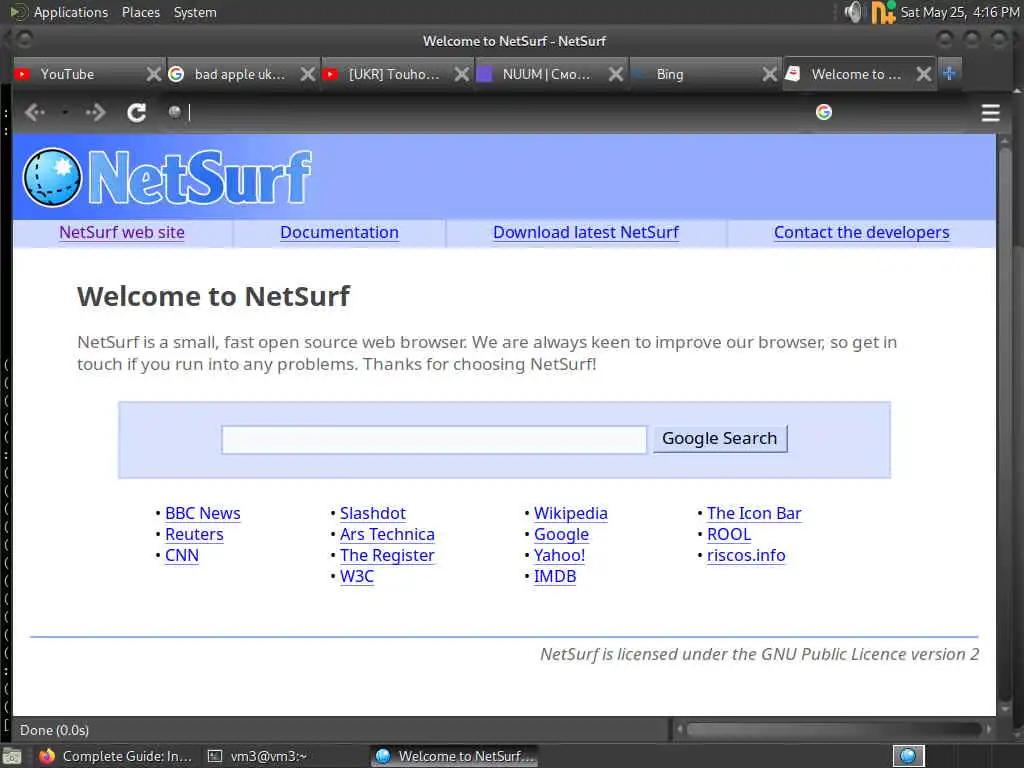The image size is (1024, 768).
Task: Open the Documentation link
Action: 339,232
